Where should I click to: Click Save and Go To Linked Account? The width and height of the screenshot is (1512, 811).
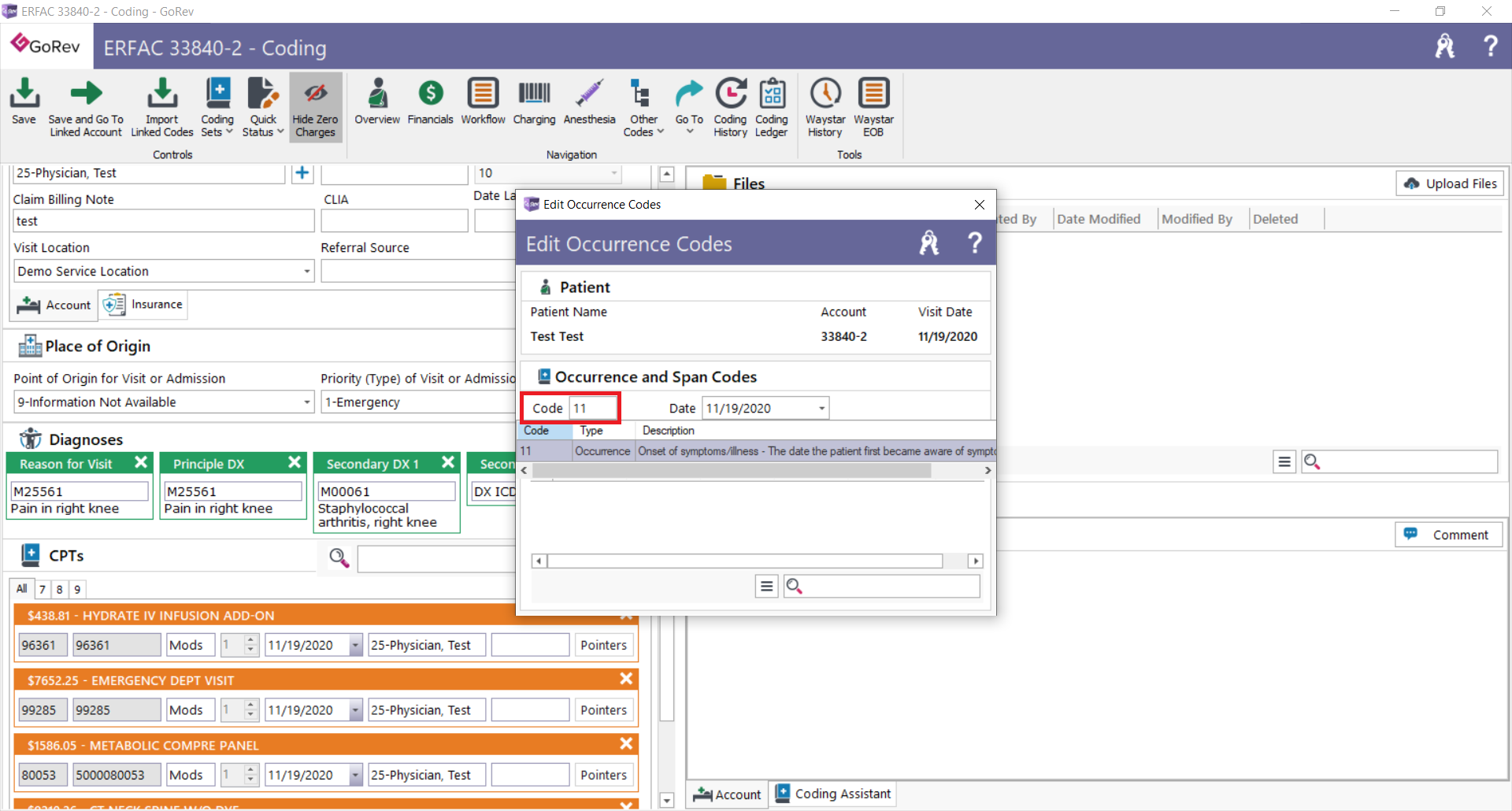[x=86, y=108]
